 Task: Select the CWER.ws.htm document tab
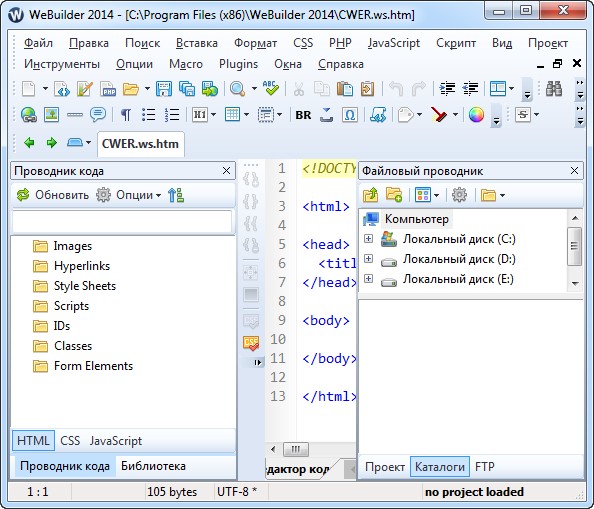141,144
